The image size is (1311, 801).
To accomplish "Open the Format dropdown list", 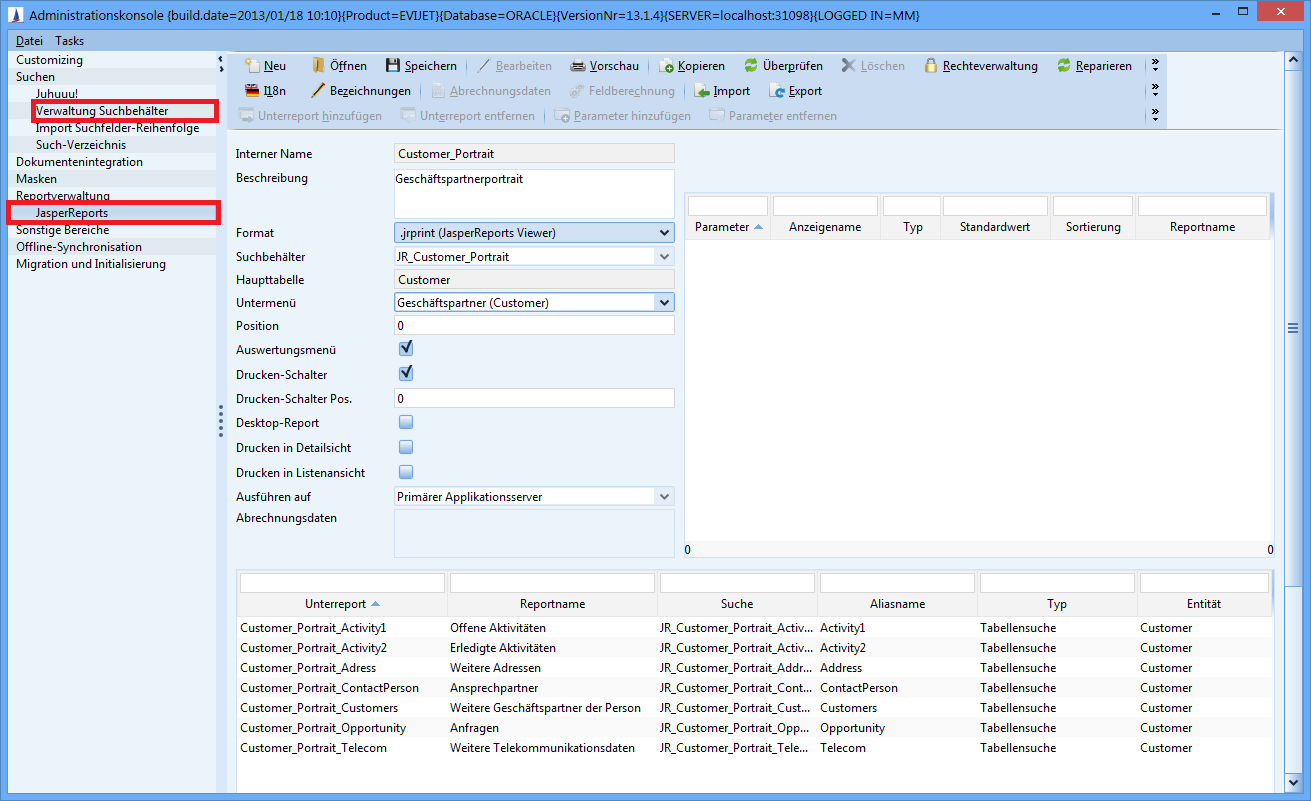I will point(664,233).
